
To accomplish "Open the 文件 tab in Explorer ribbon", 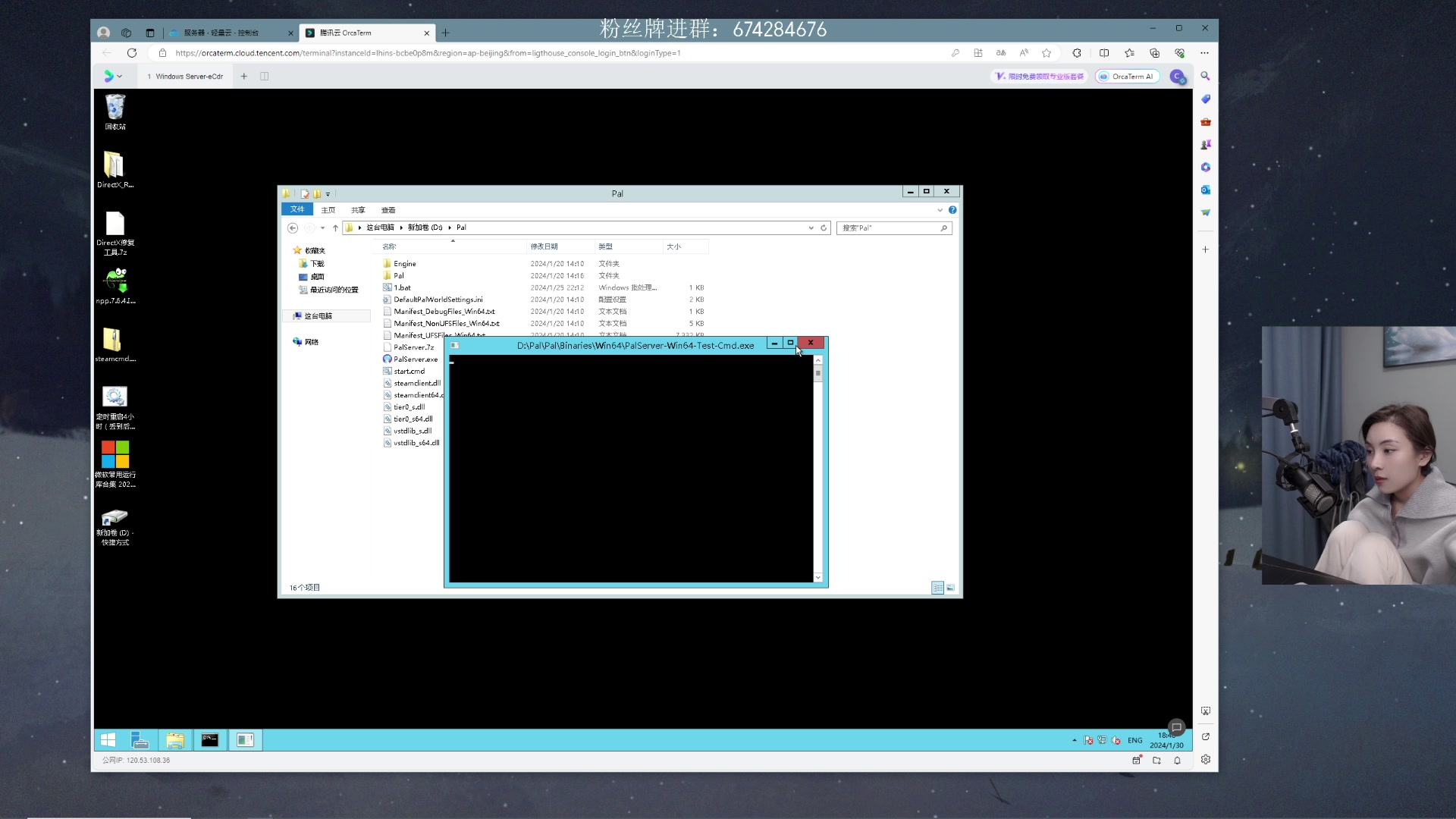I will coord(297,209).
